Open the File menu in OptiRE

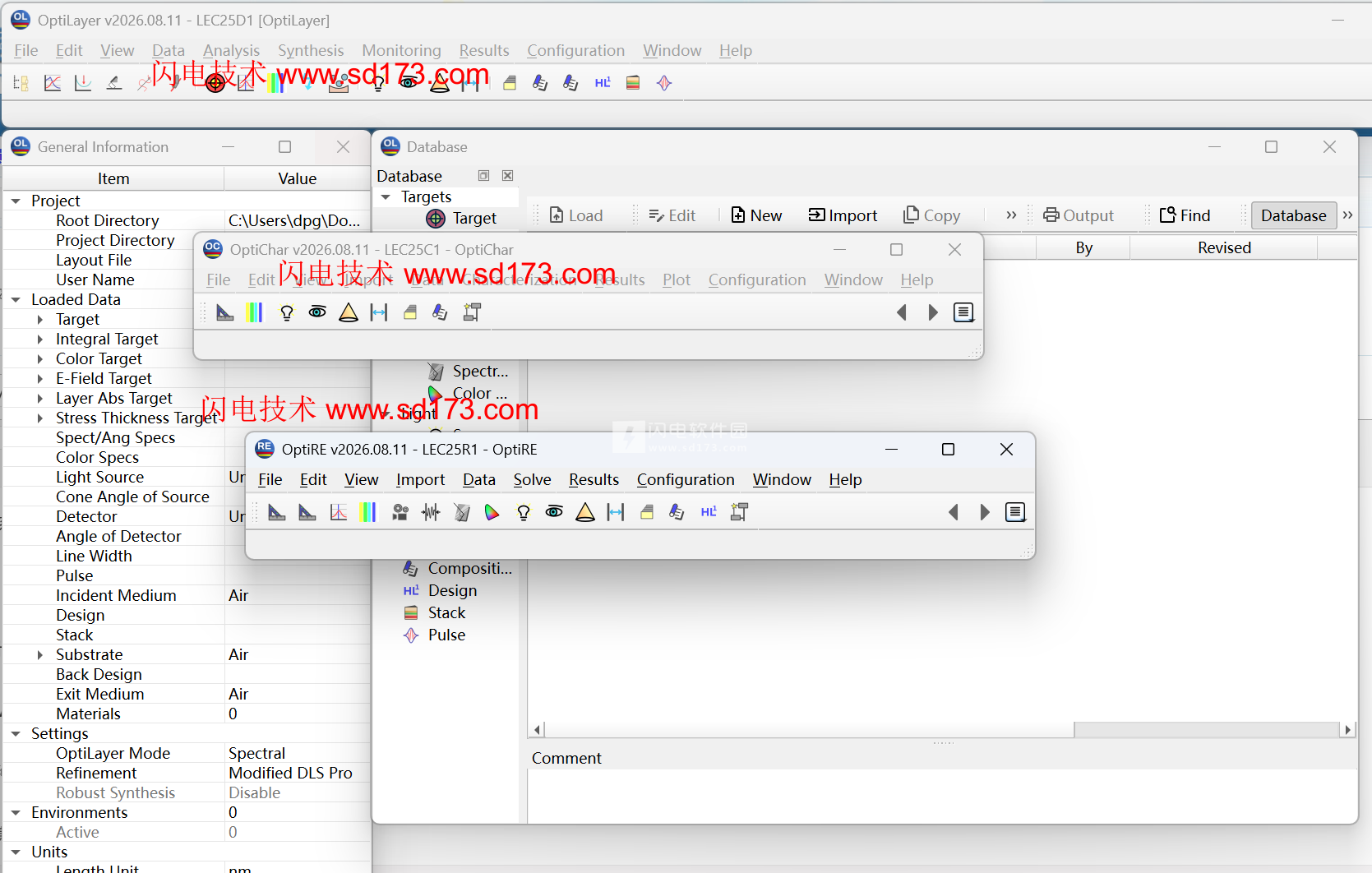[x=270, y=480]
